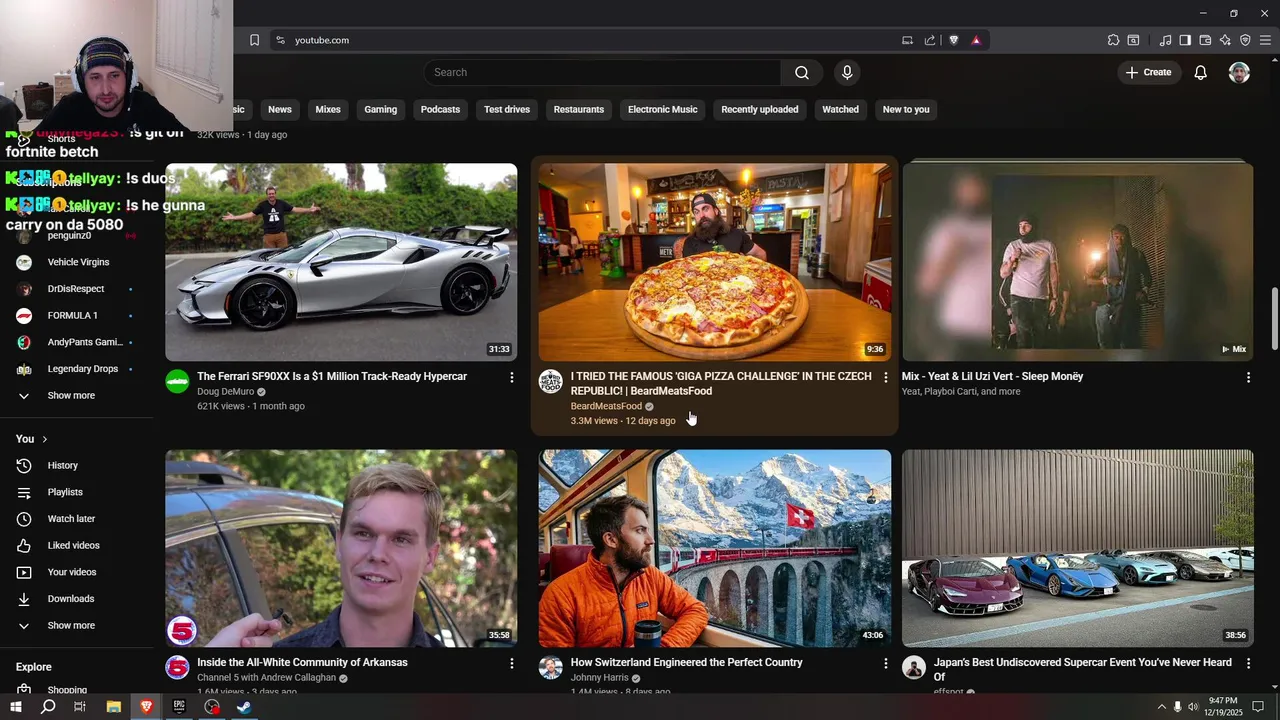
Task: Open Brave Shields lion icon
Action: [954, 40]
